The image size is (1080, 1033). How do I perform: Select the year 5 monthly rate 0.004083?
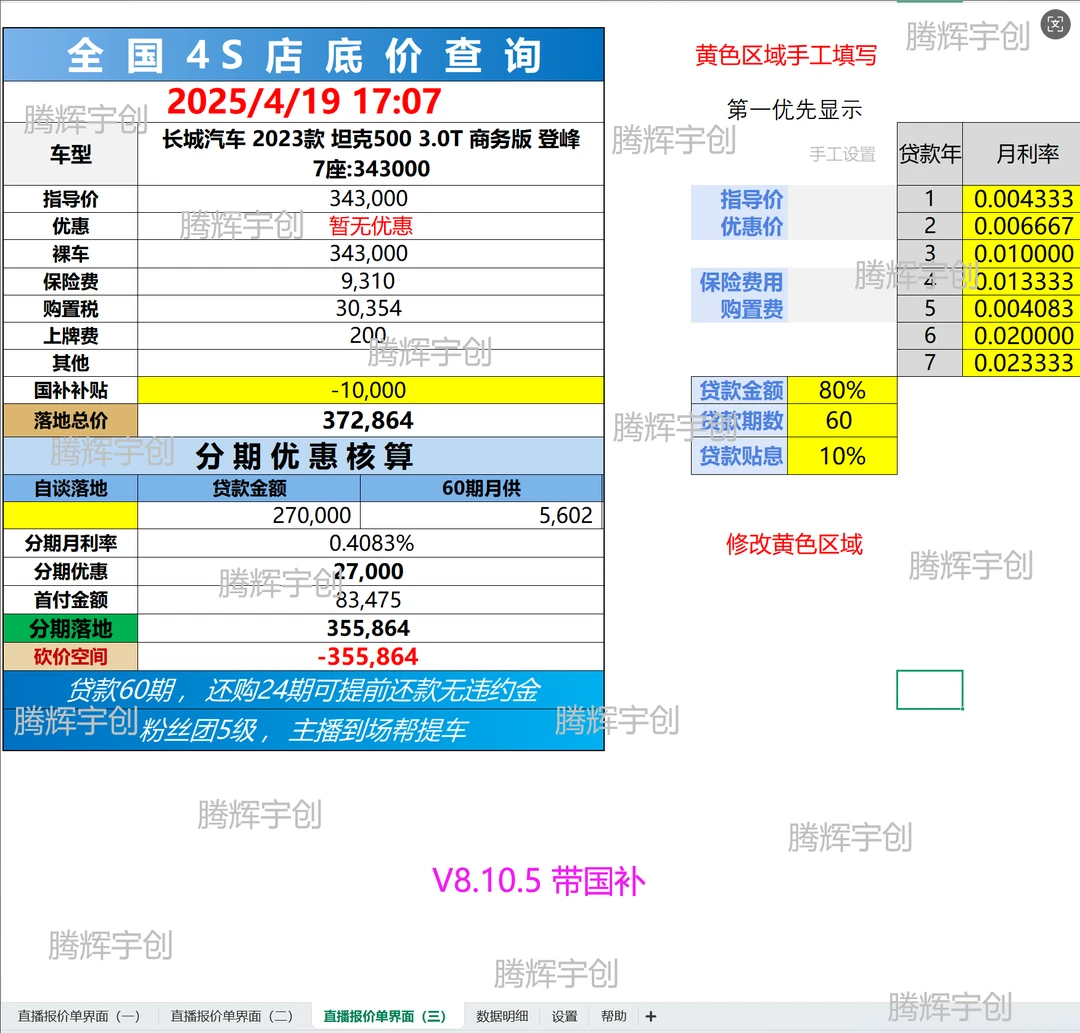(x=1023, y=308)
